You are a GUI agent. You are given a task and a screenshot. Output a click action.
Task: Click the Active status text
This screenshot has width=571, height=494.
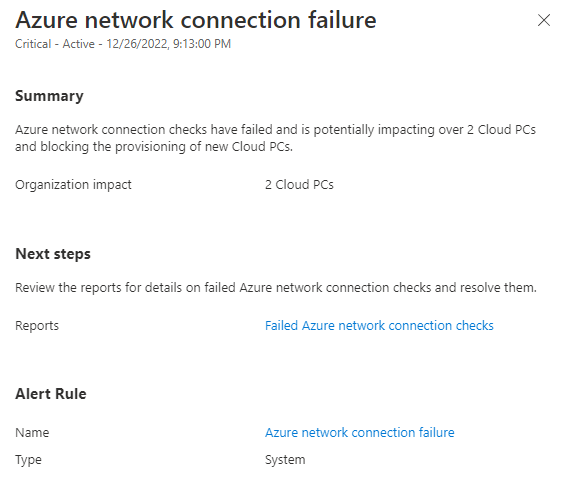[78, 44]
